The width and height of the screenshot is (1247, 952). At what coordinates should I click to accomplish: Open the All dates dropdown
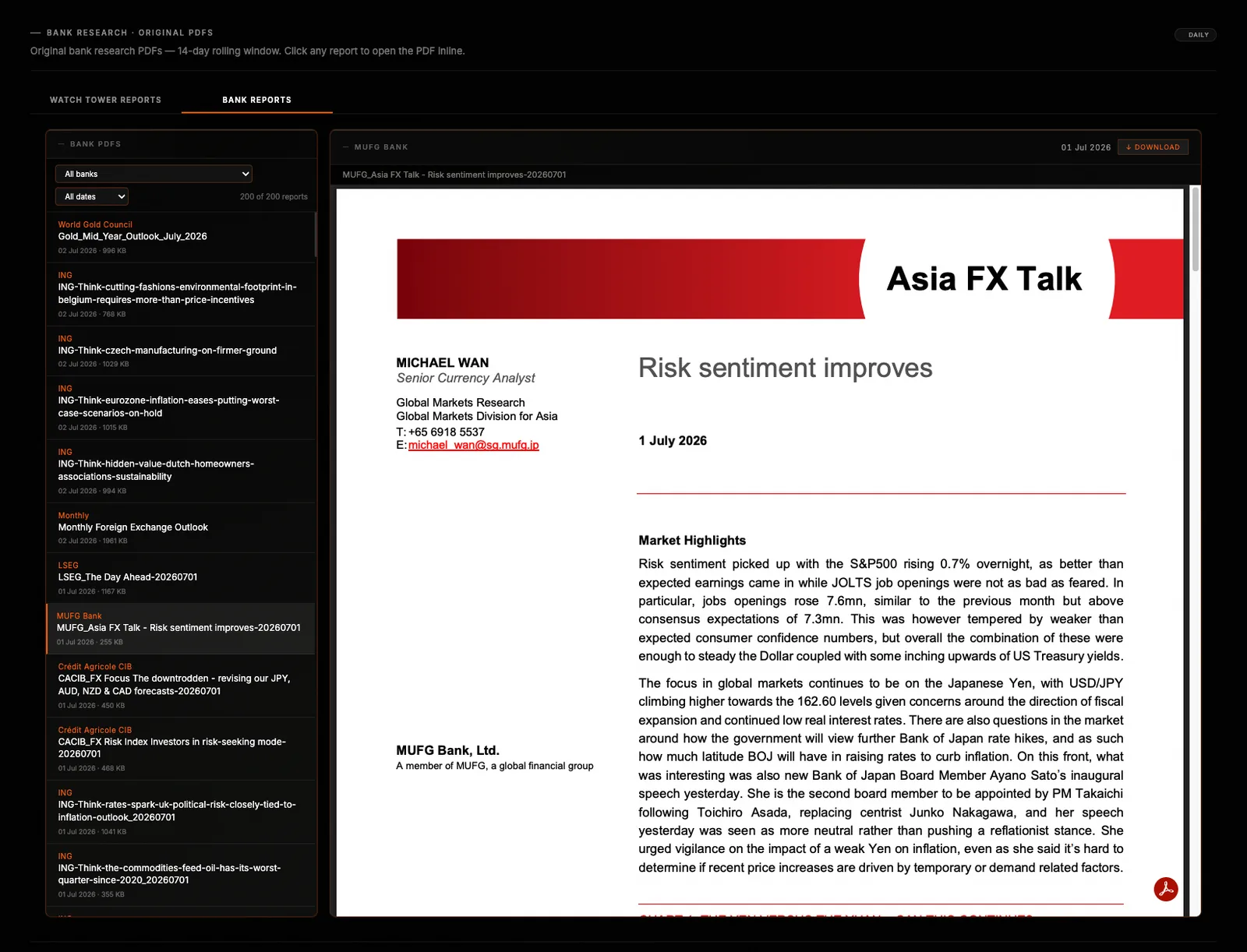tap(92, 196)
